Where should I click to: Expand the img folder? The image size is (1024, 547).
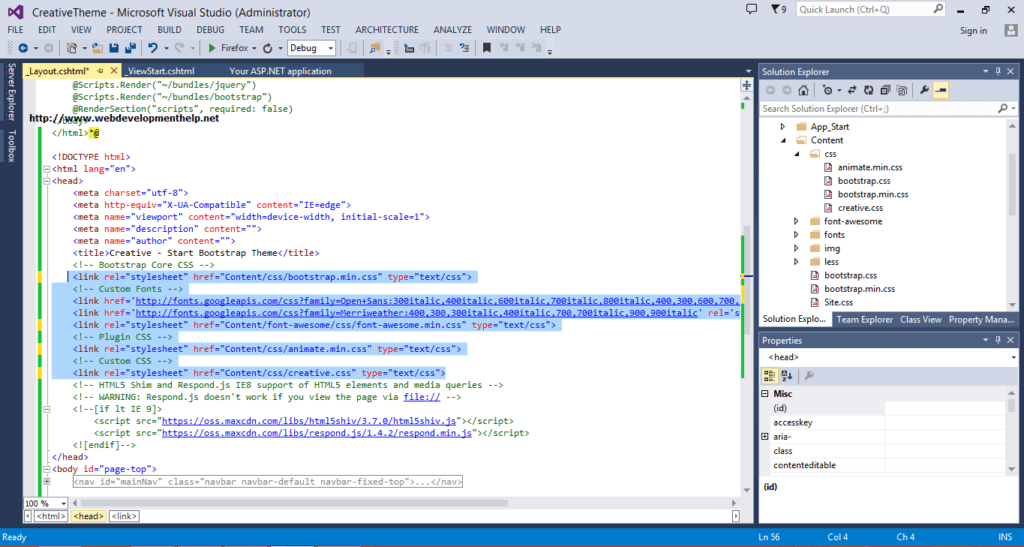[796, 248]
